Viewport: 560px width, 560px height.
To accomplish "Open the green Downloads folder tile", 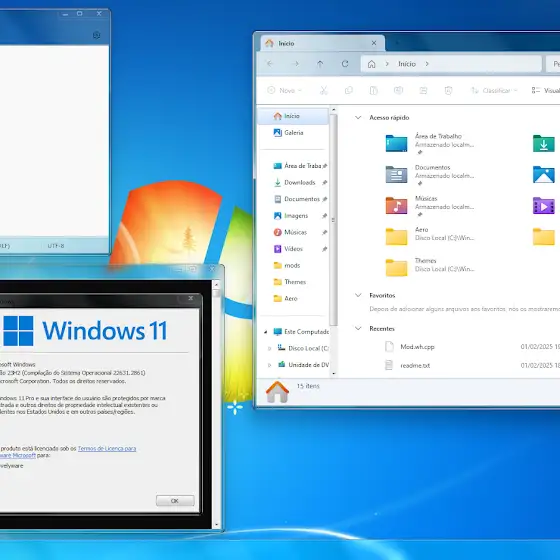I will 544,143.
